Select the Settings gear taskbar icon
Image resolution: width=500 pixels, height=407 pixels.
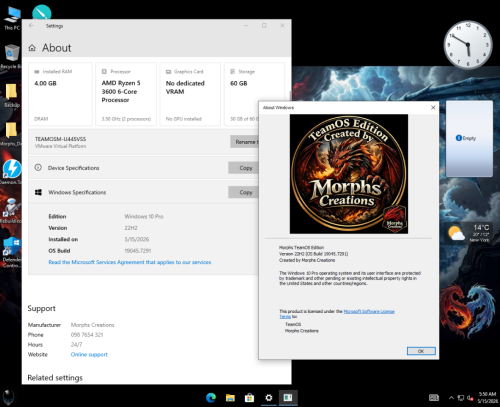269,398
